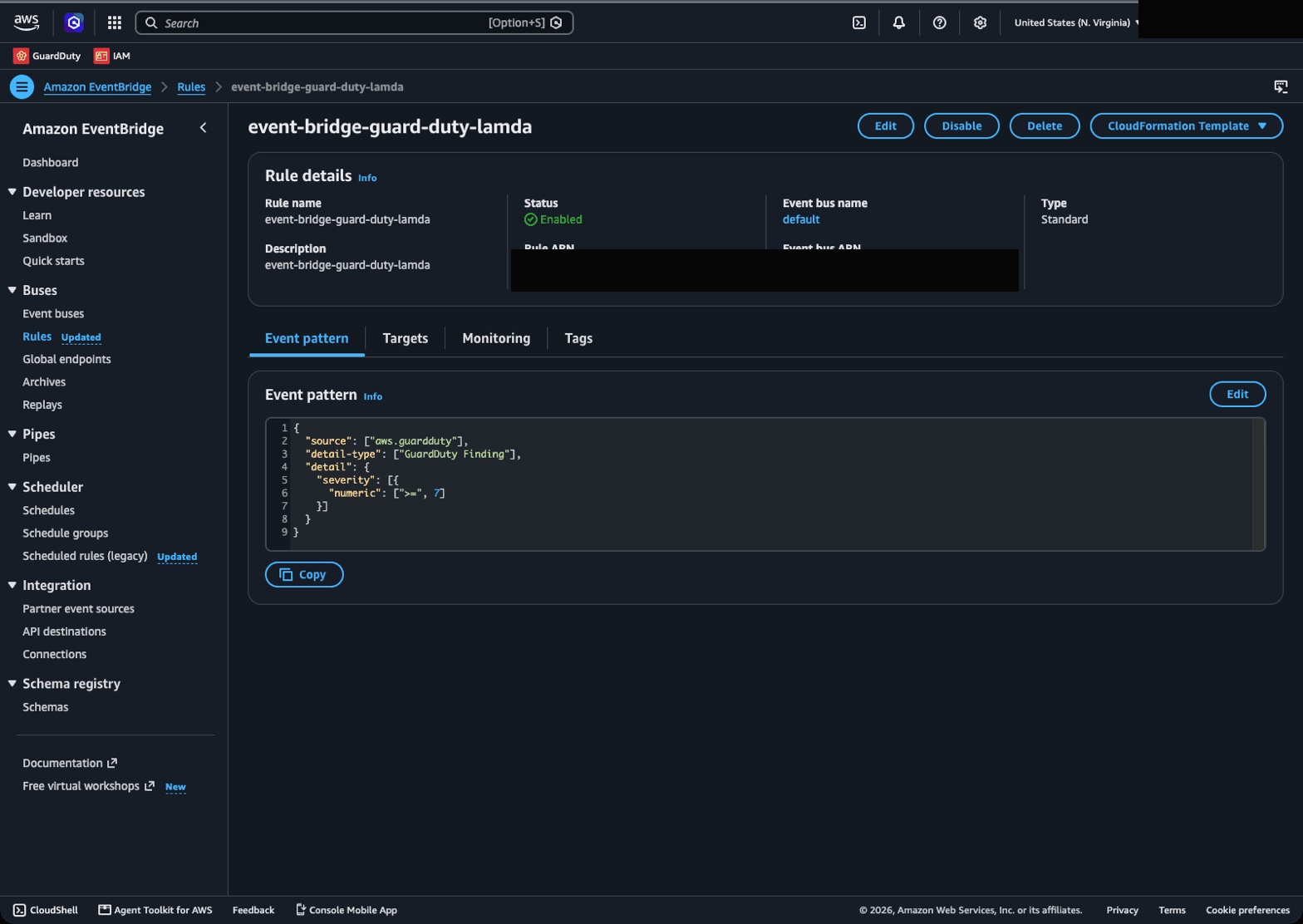The width and height of the screenshot is (1303, 924).
Task: Open the AWS home logo
Action: 27,22
